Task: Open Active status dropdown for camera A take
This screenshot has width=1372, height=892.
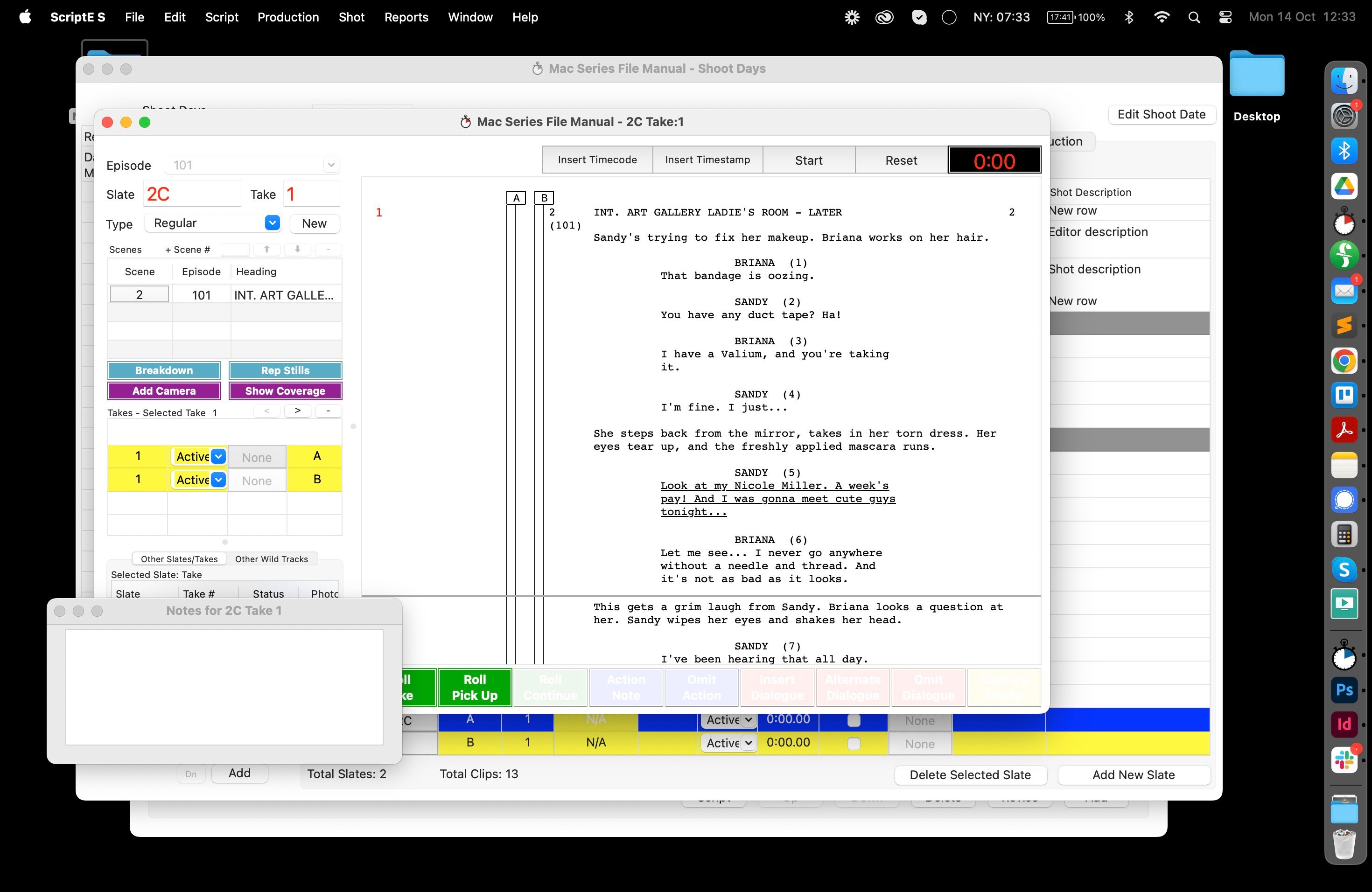Action: [199, 456]
